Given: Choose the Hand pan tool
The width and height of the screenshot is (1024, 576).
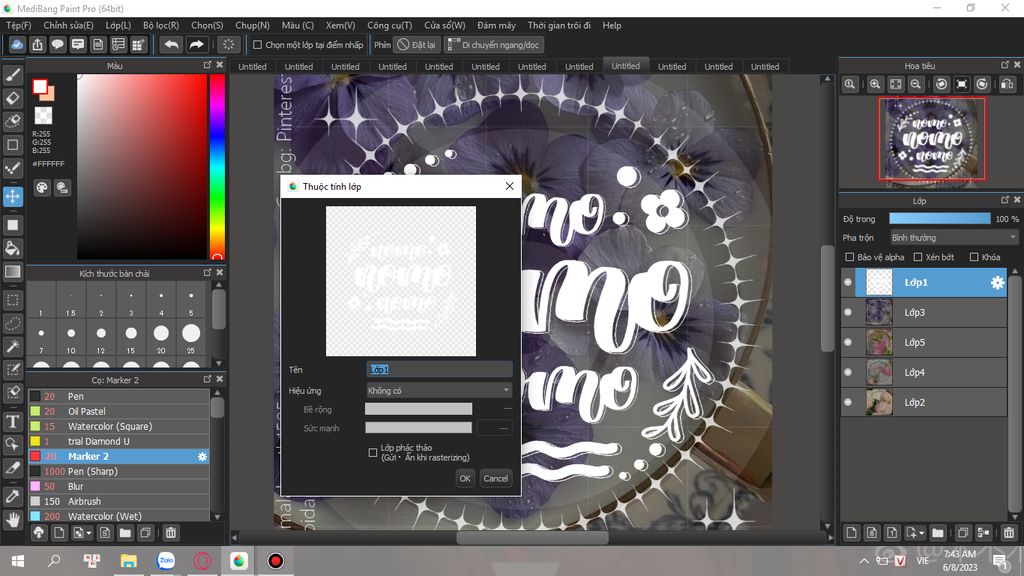Looking at the screenshot, I should click(13, 519).
